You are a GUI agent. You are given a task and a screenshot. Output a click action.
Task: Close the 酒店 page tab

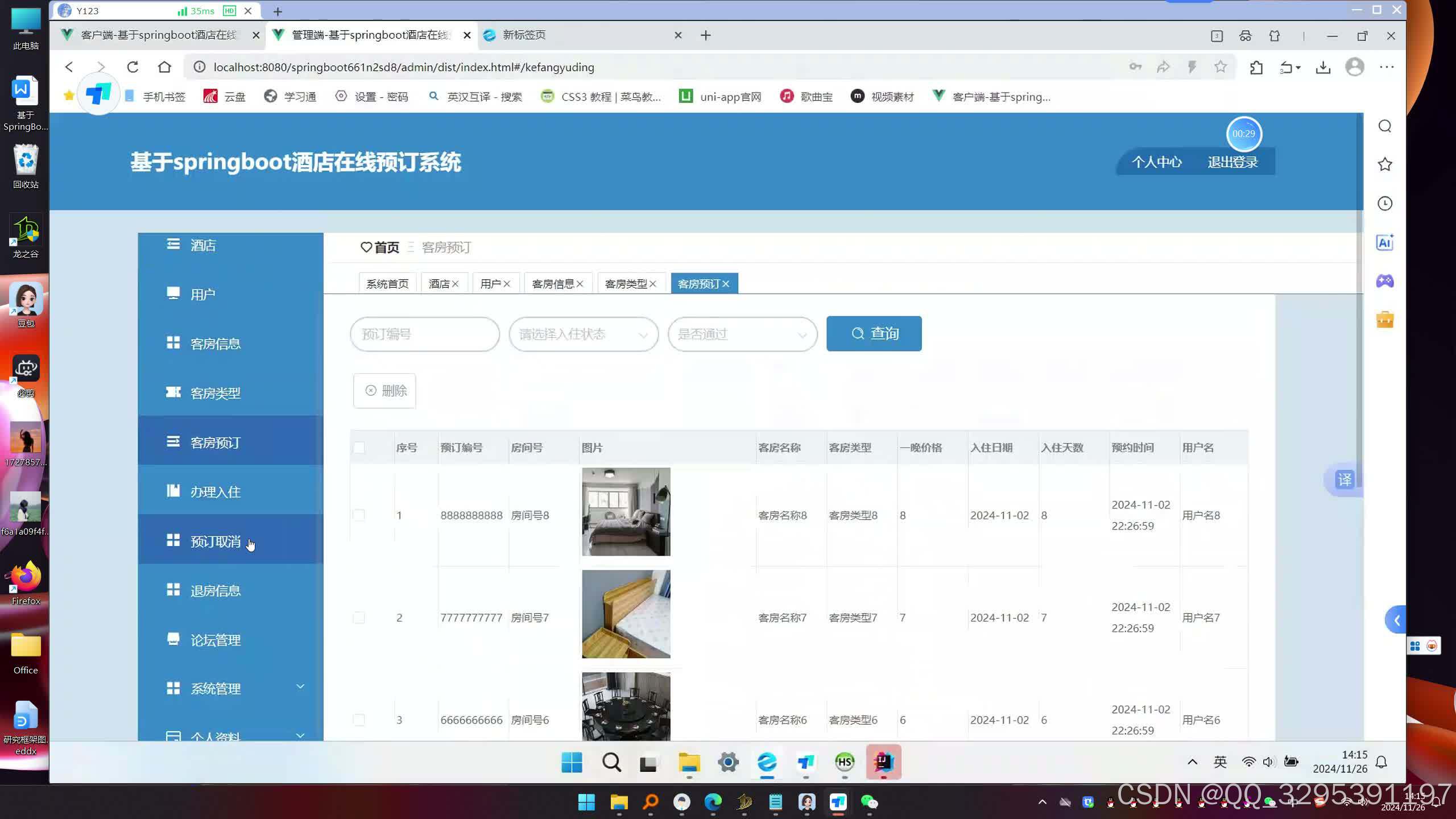coord(455,284)
